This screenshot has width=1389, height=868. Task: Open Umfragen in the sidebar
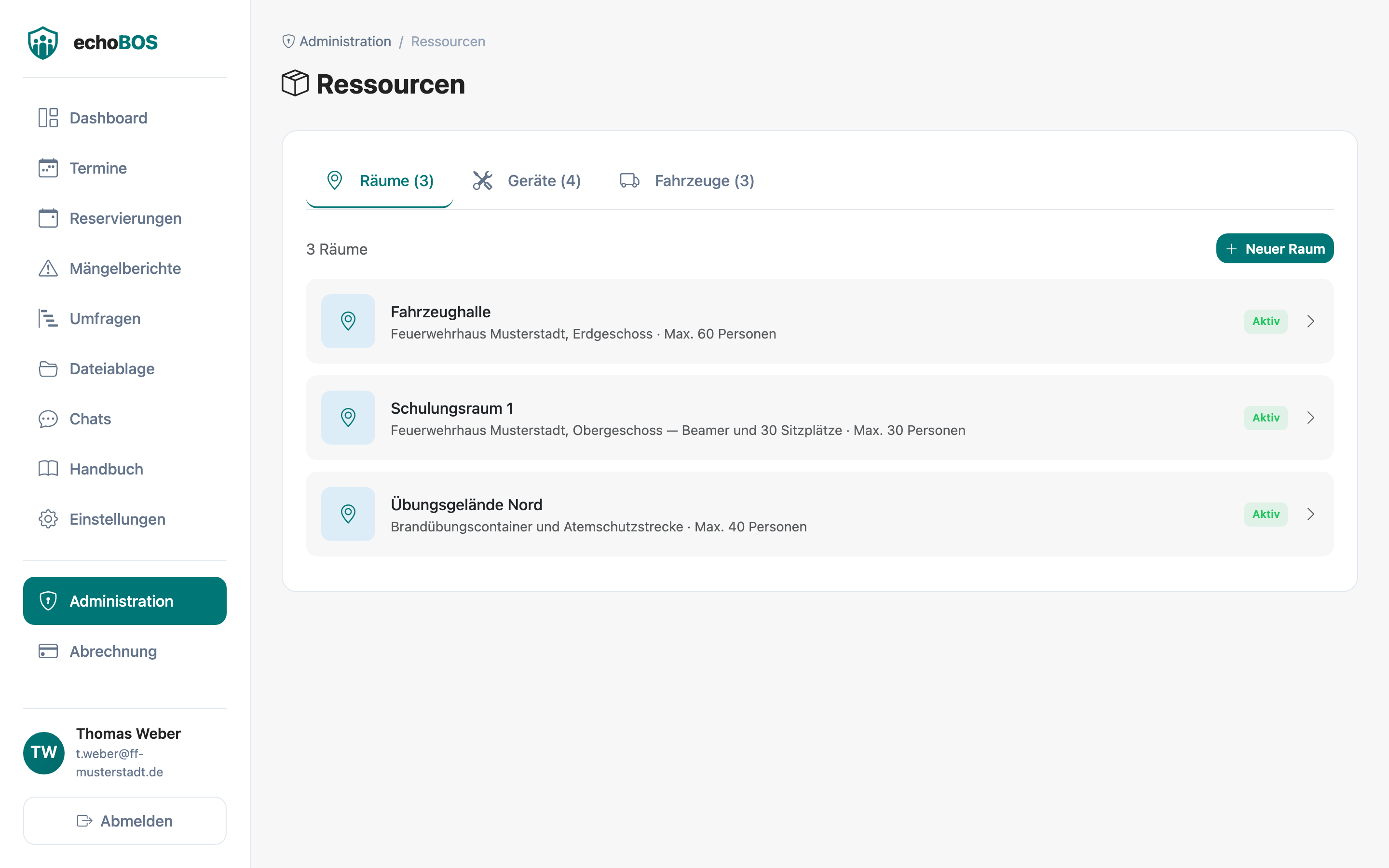pyautogui.click(x=124, y=319)
